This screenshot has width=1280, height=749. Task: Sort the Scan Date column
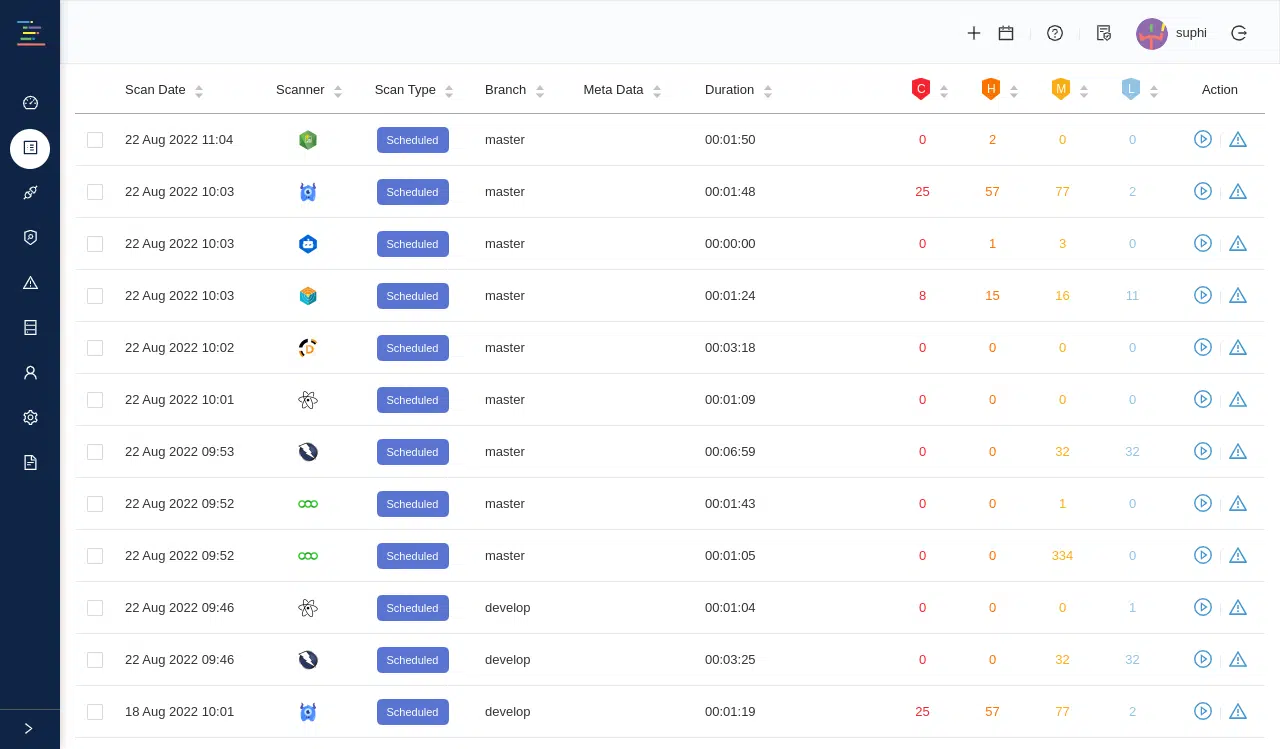pos(198,90)
